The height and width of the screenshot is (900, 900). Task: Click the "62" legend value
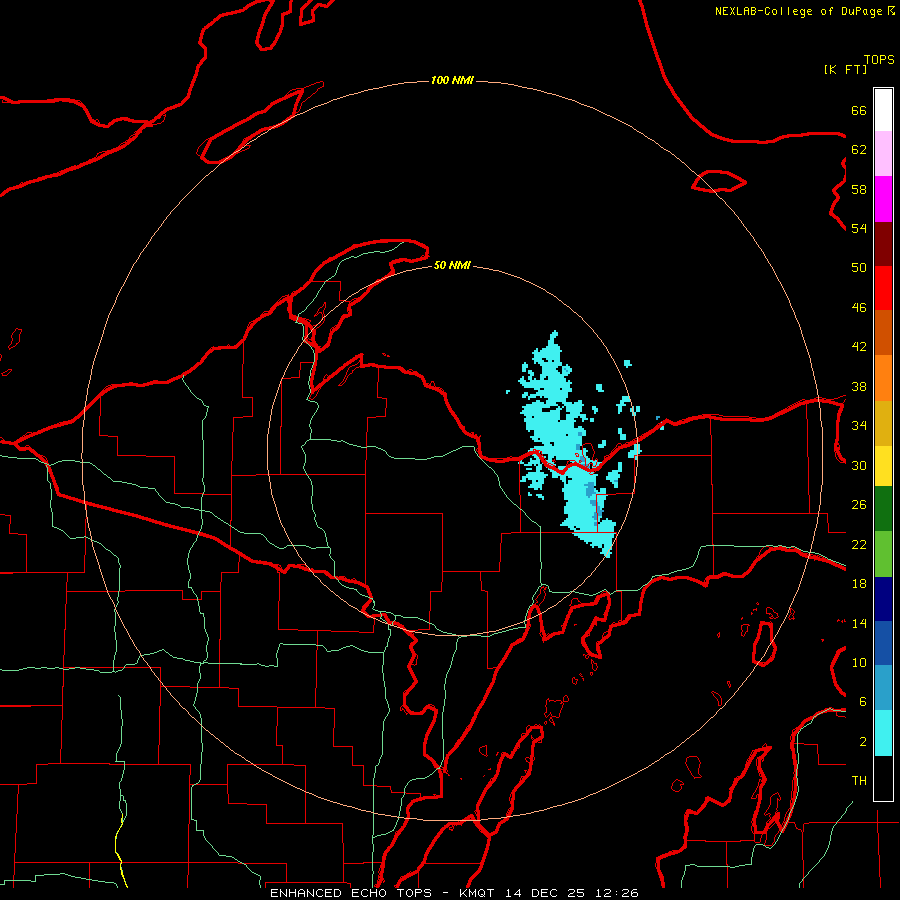[x=859, y=150]
